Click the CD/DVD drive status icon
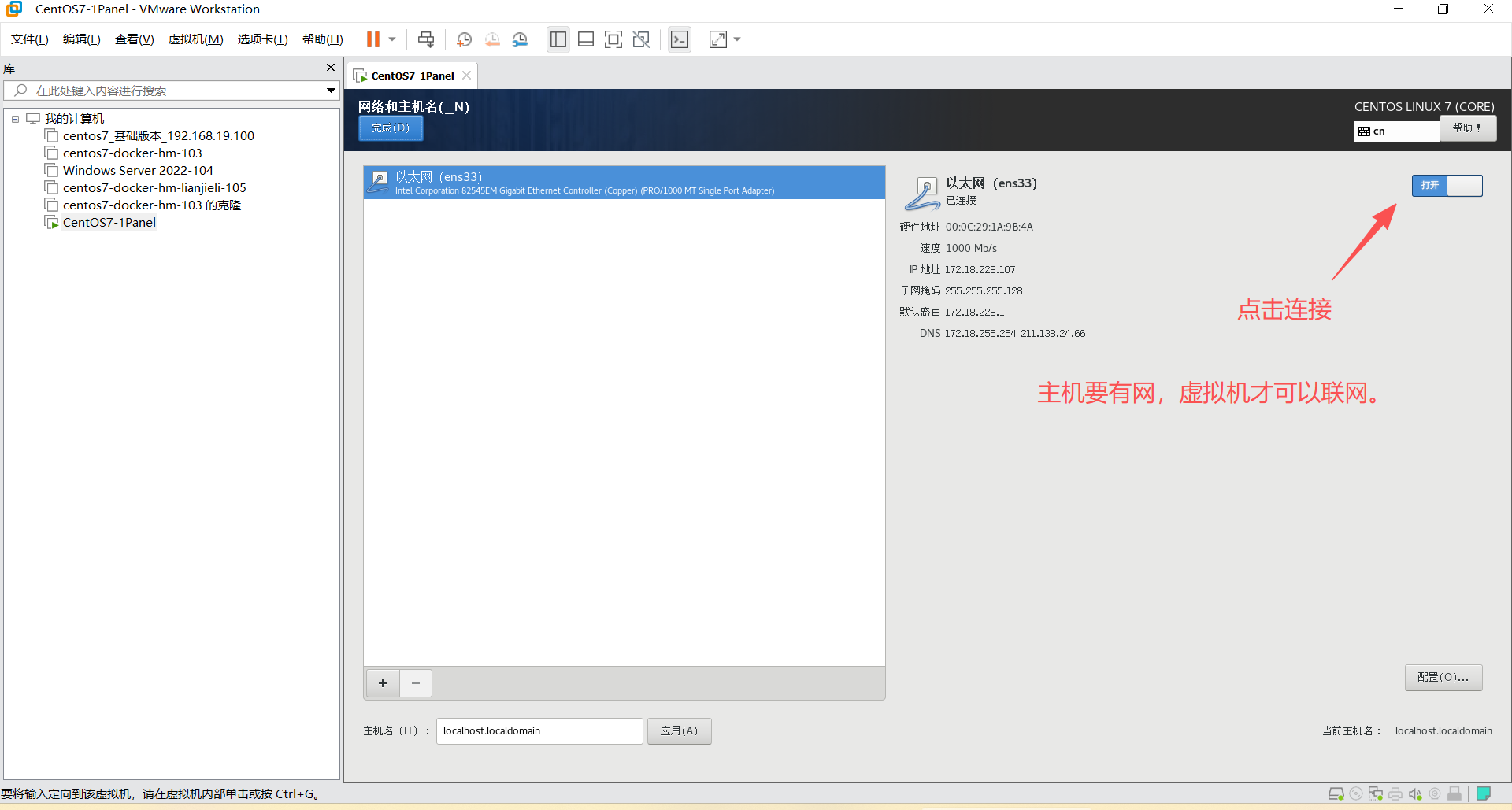 tap(1356, 793)
